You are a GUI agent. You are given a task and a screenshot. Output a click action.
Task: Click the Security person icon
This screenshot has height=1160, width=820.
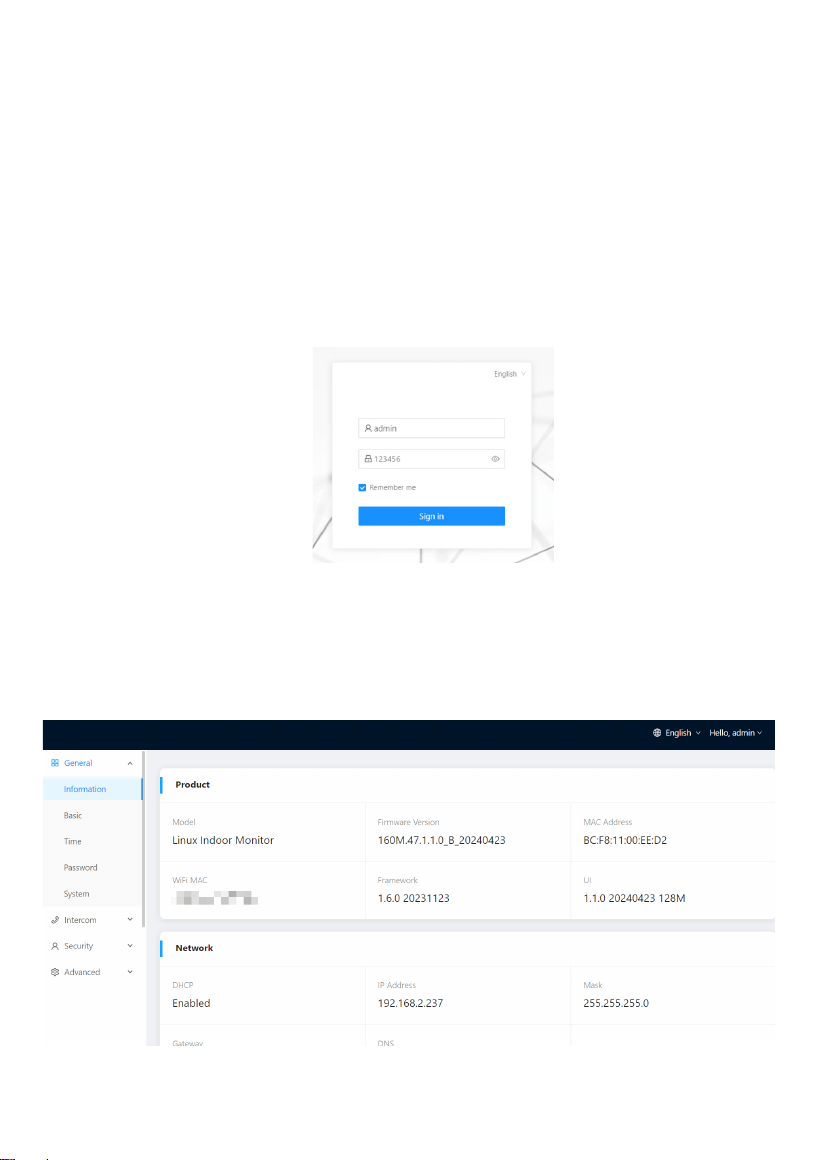click(55, 946)
